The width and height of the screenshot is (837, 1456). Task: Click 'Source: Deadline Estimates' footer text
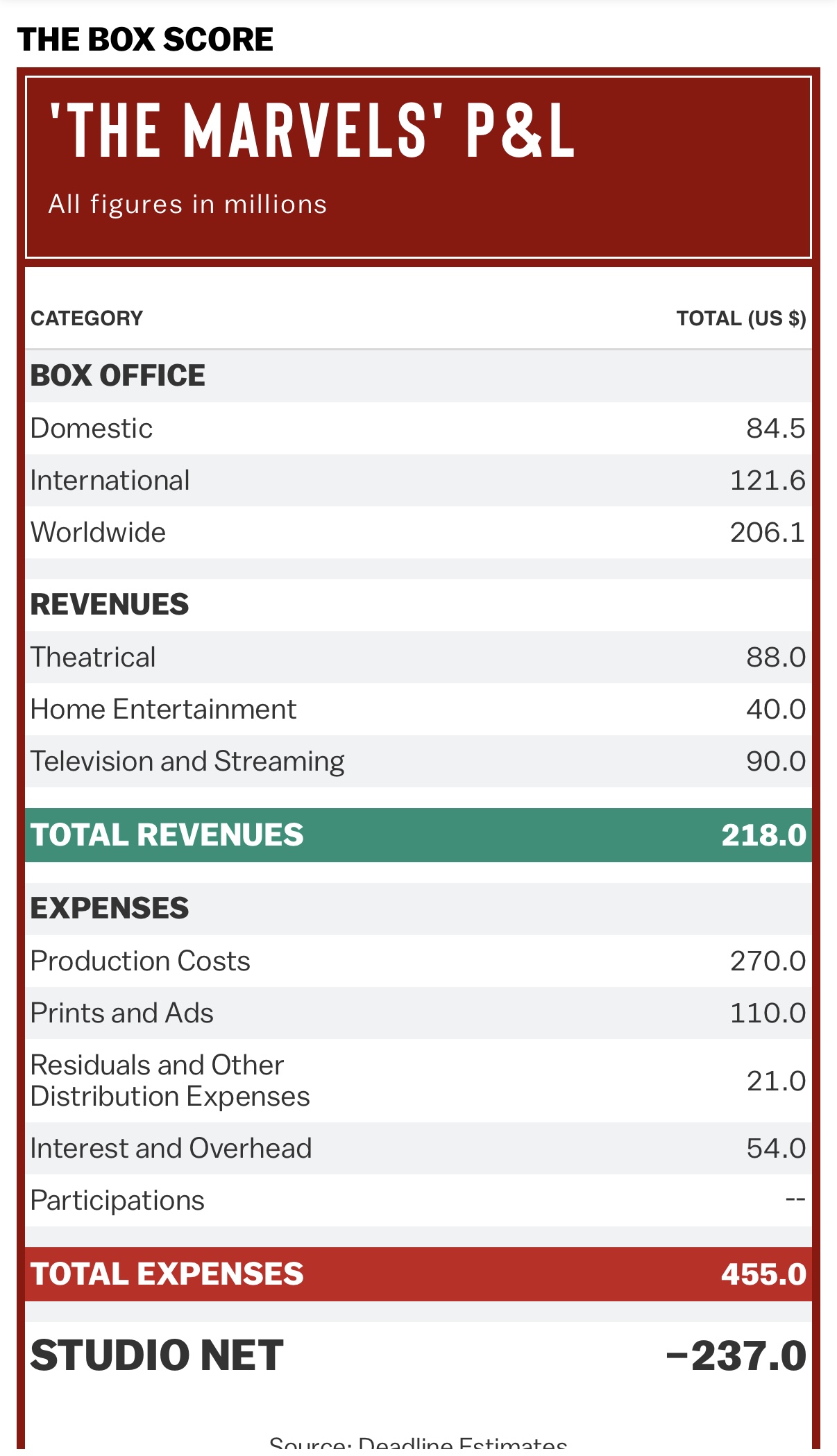[x=418, y=1444]
